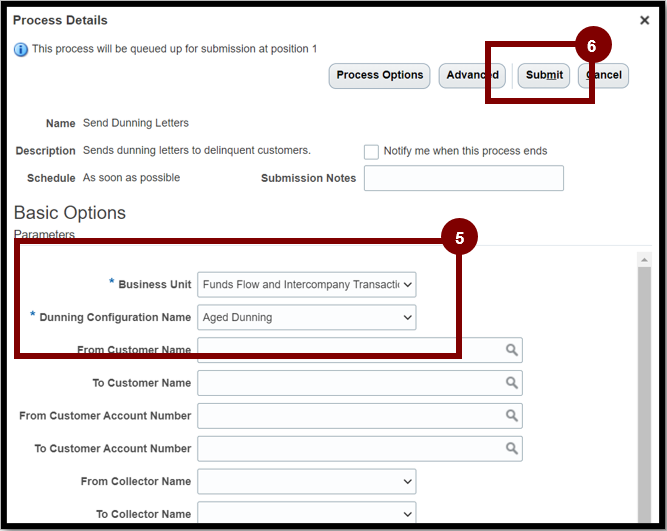Click the Process Options button
The image size is (667, 531).
coord(379,76)
